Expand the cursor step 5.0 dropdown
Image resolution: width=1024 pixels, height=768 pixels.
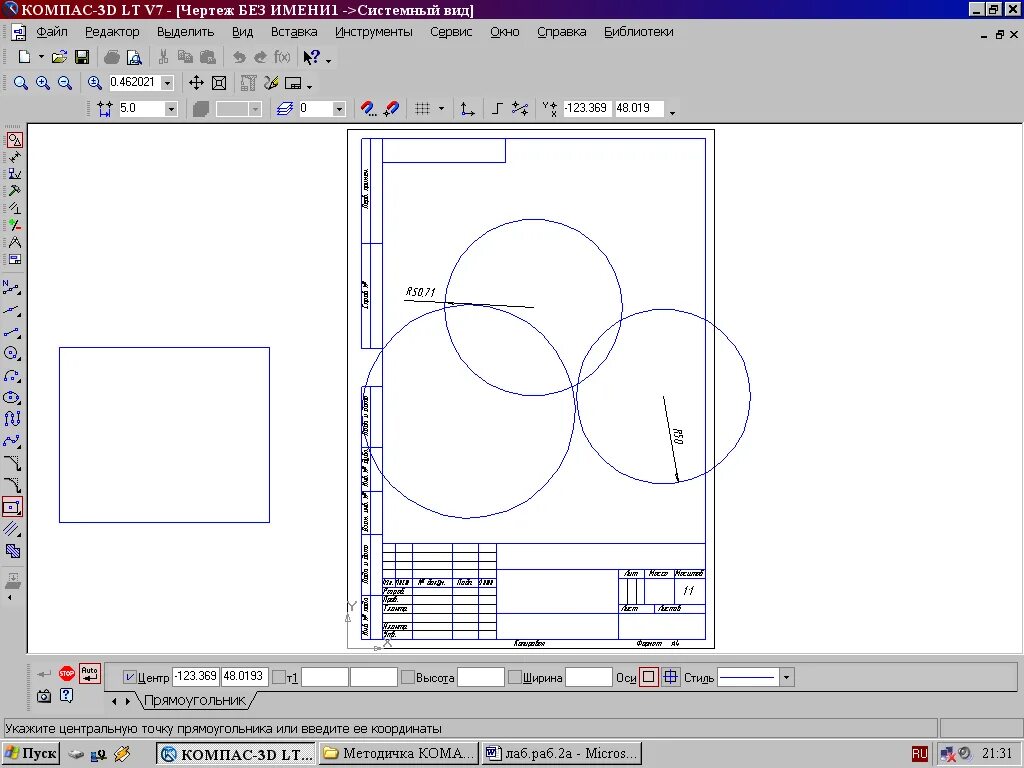click(171, 109)
